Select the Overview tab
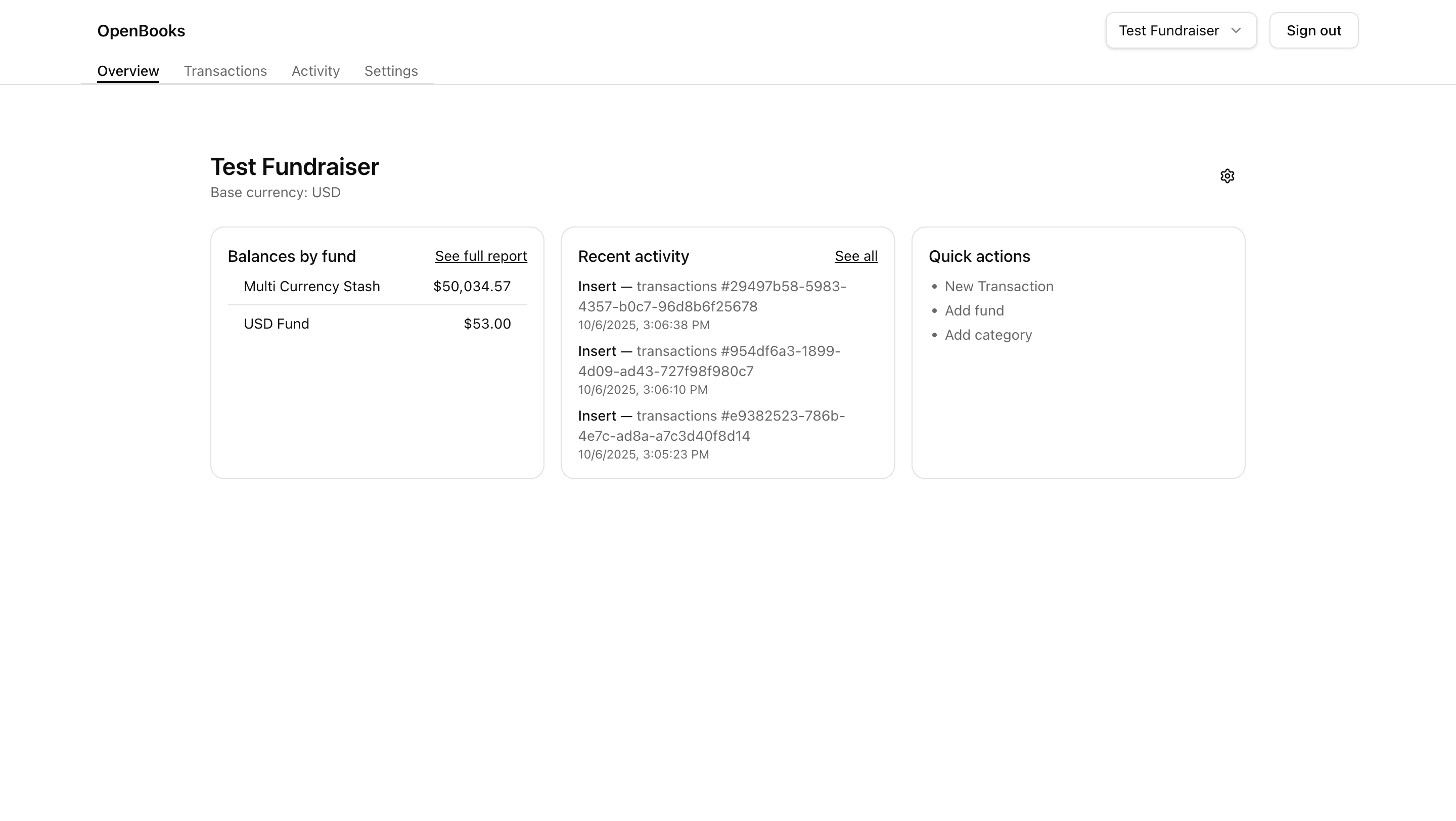 pyautogui.click(x=128, y=71)
